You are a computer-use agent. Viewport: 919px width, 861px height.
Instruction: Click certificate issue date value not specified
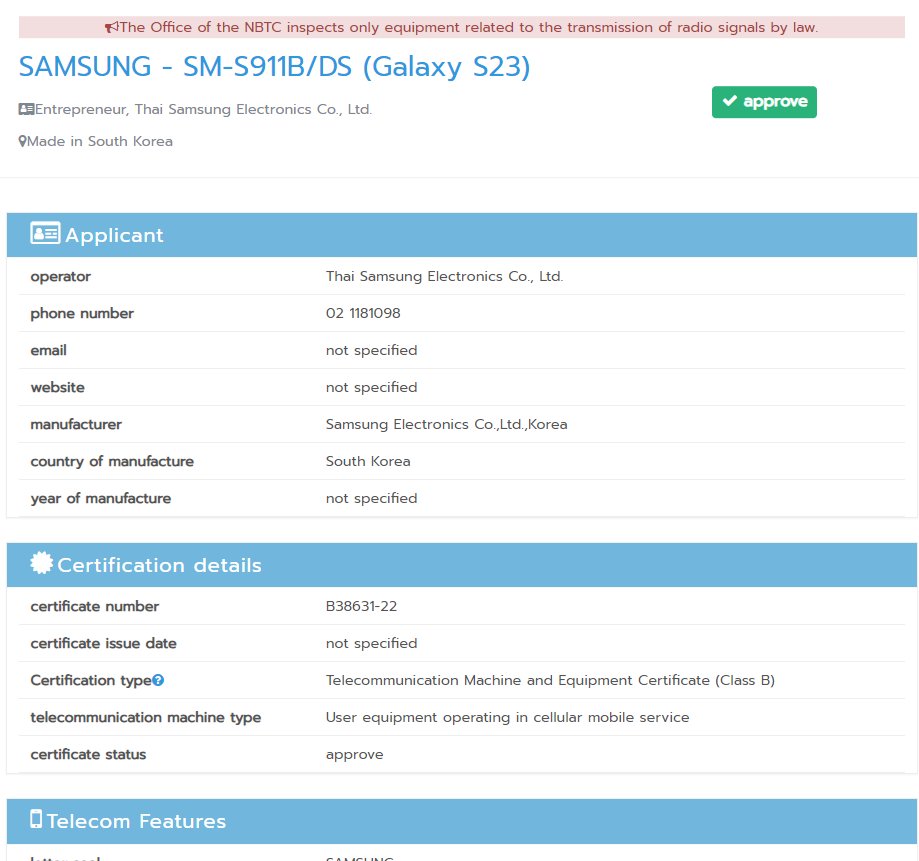[x=372, y=644]
